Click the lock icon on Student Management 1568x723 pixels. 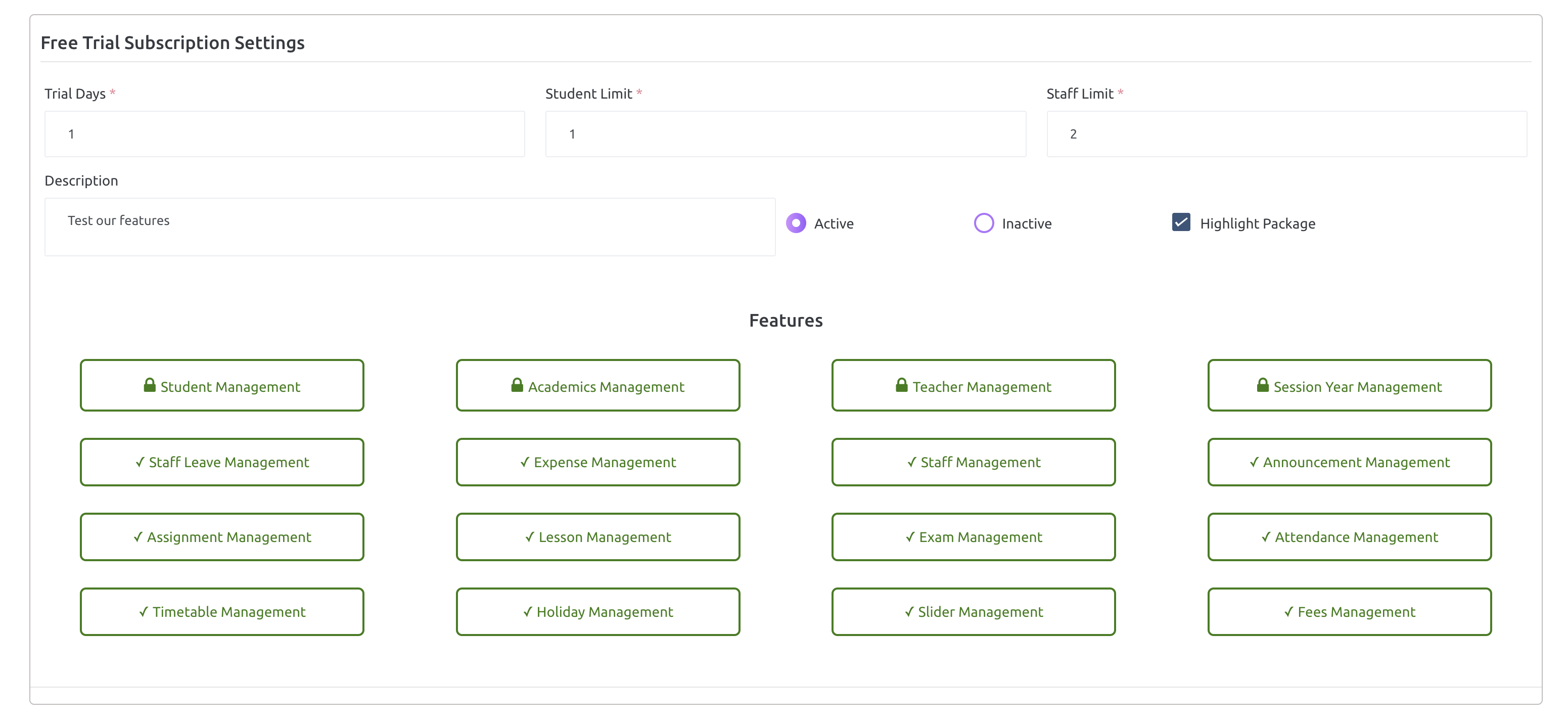149,385
